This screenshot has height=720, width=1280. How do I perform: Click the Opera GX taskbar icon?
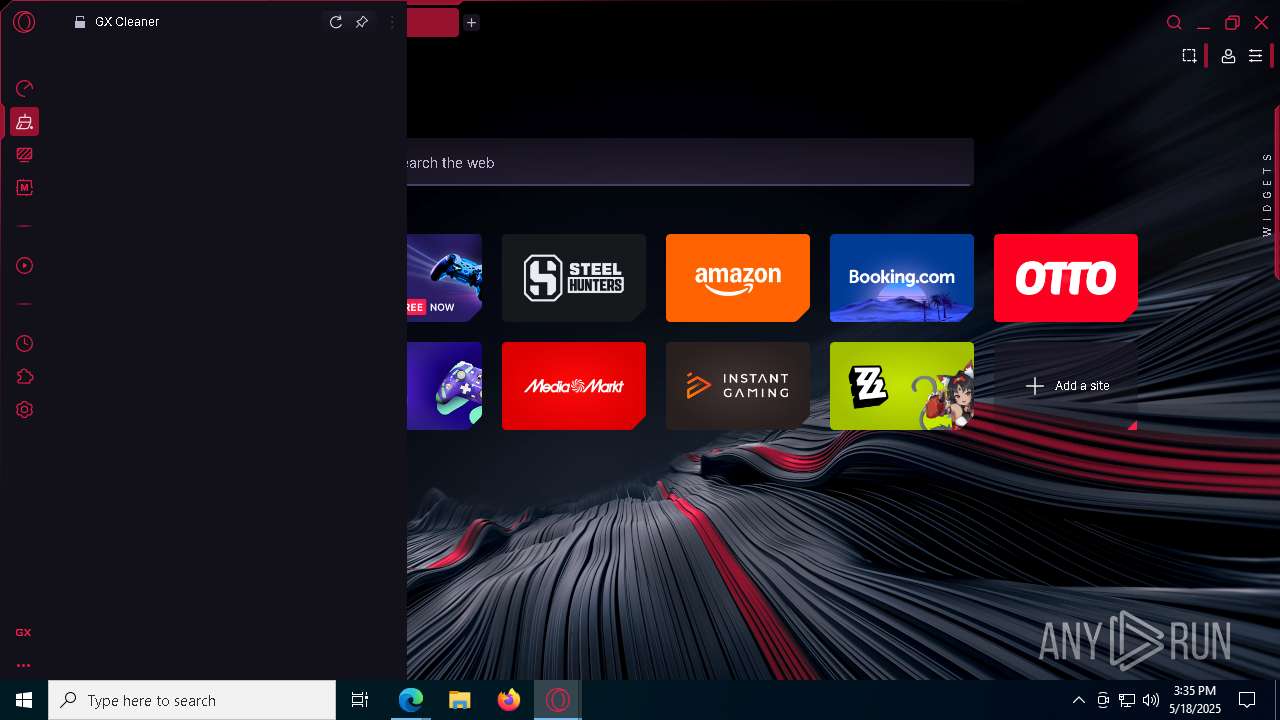558,700
